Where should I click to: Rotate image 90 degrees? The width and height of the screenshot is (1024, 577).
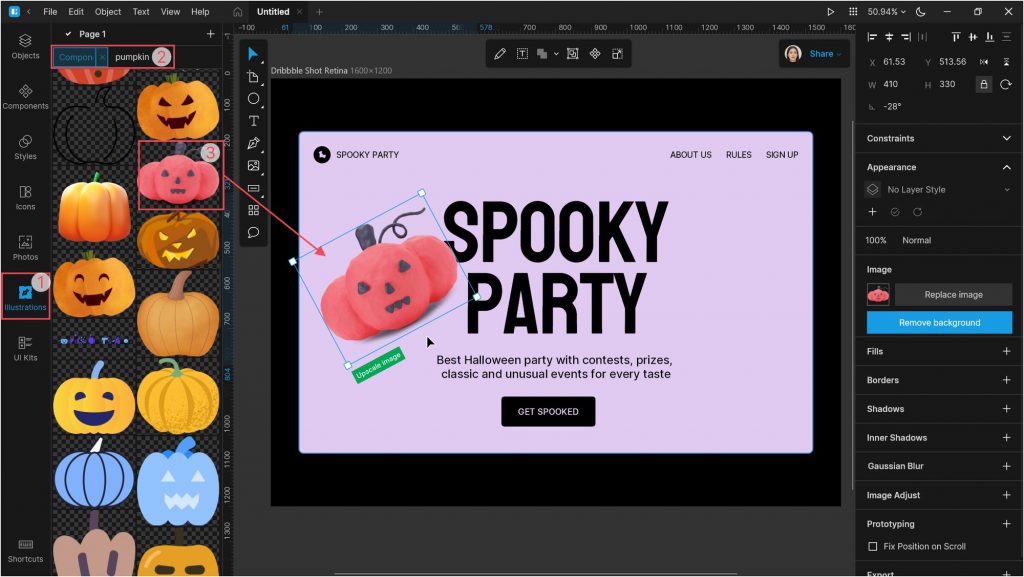[1006, 84]
